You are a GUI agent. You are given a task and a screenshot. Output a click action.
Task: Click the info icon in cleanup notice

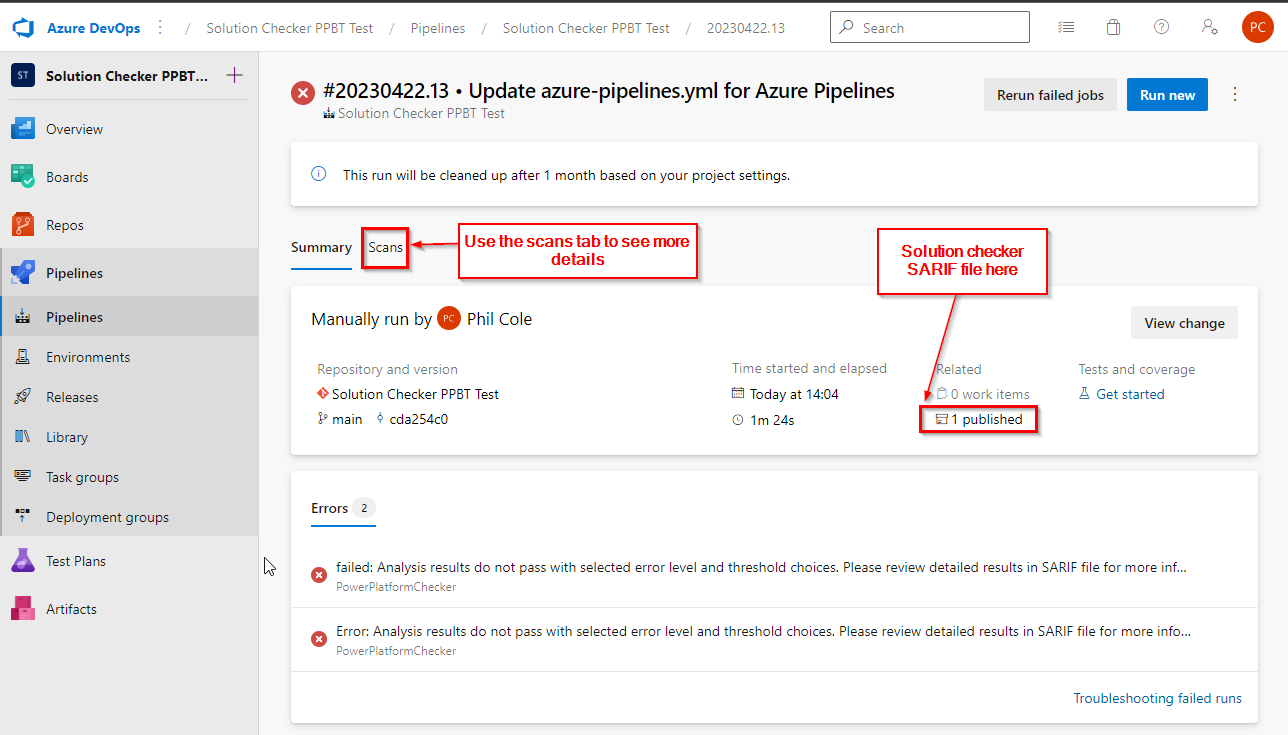(319, 174)
